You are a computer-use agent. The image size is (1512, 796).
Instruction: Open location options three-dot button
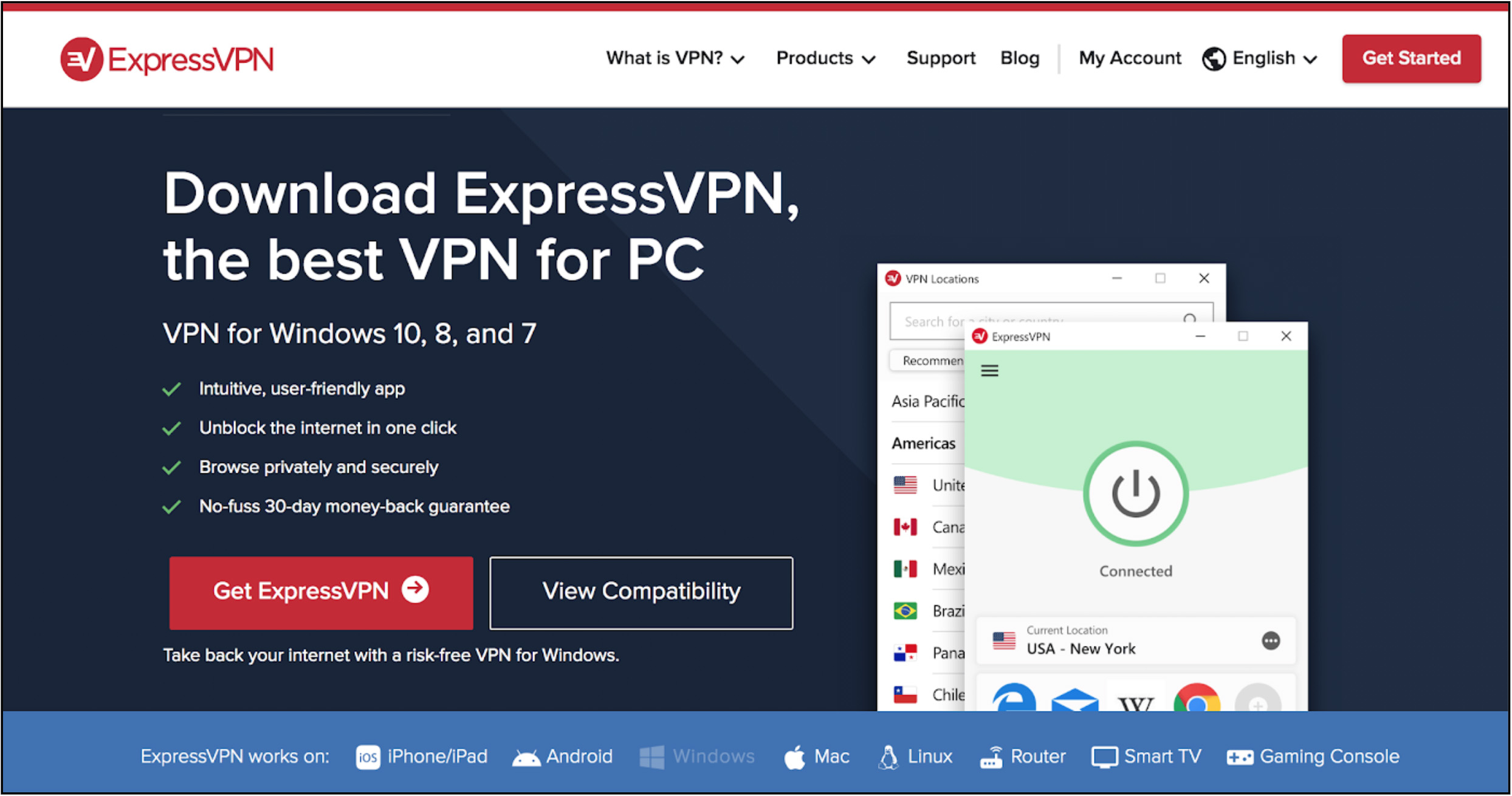(1271, 640)
